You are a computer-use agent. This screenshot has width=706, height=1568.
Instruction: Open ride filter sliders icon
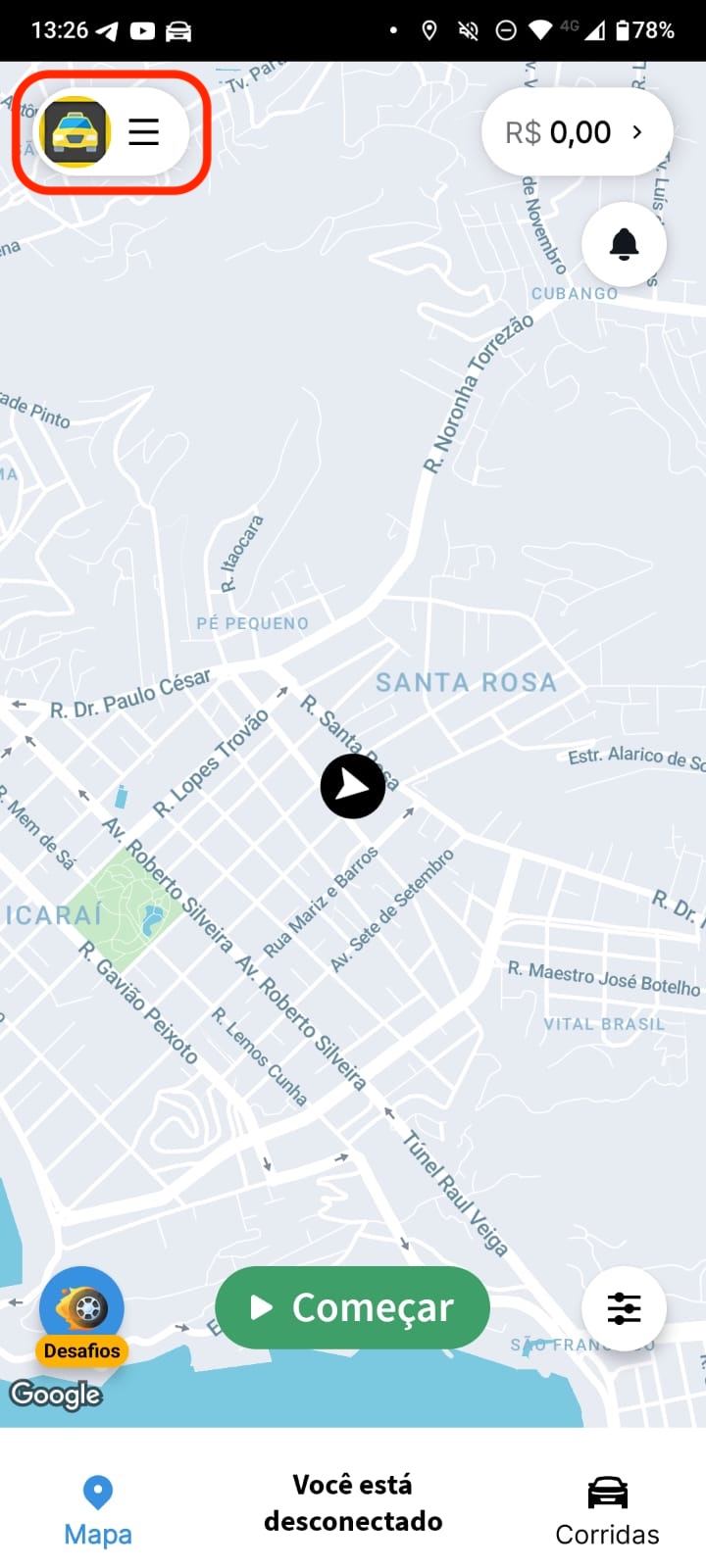point(625,1308)
